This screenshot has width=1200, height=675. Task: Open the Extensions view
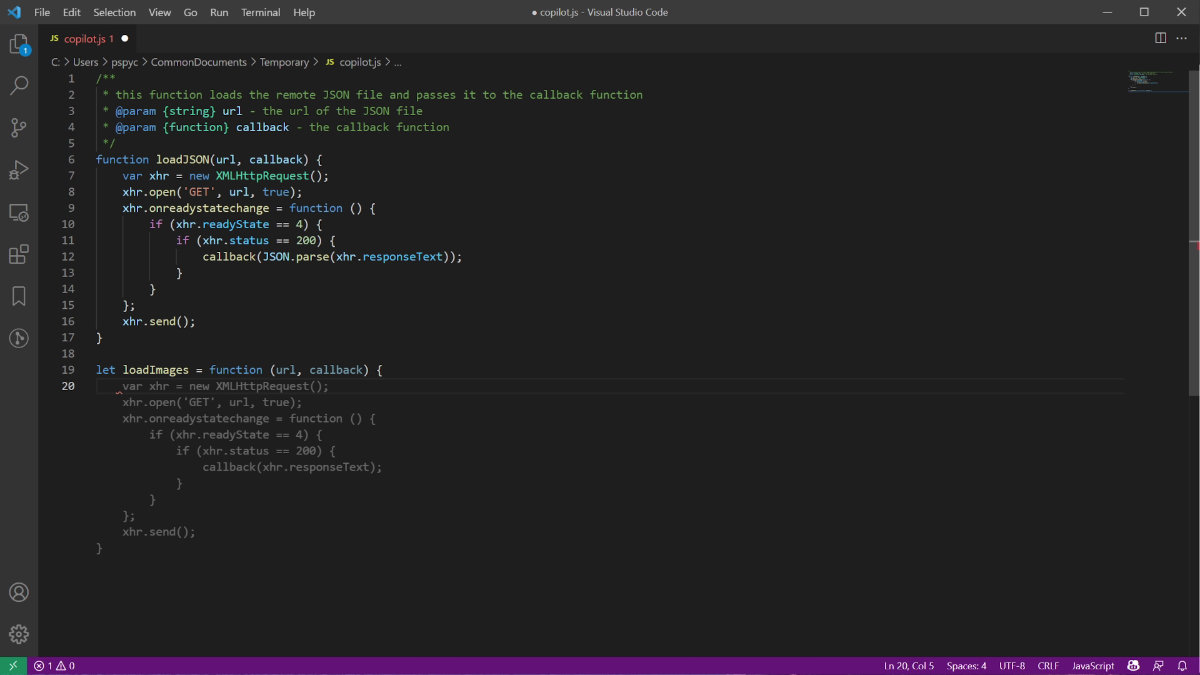(x=18, y=254)
